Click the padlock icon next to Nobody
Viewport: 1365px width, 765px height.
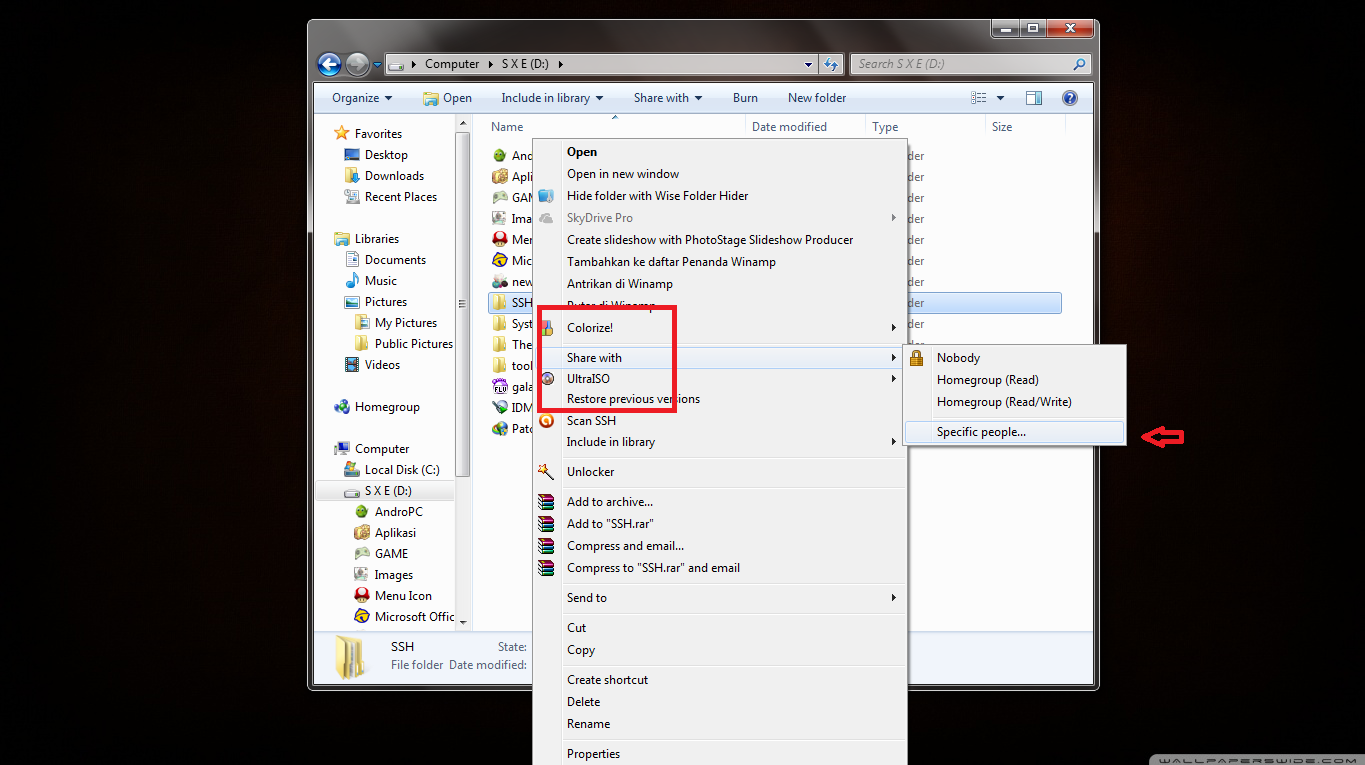pos(916,358)
